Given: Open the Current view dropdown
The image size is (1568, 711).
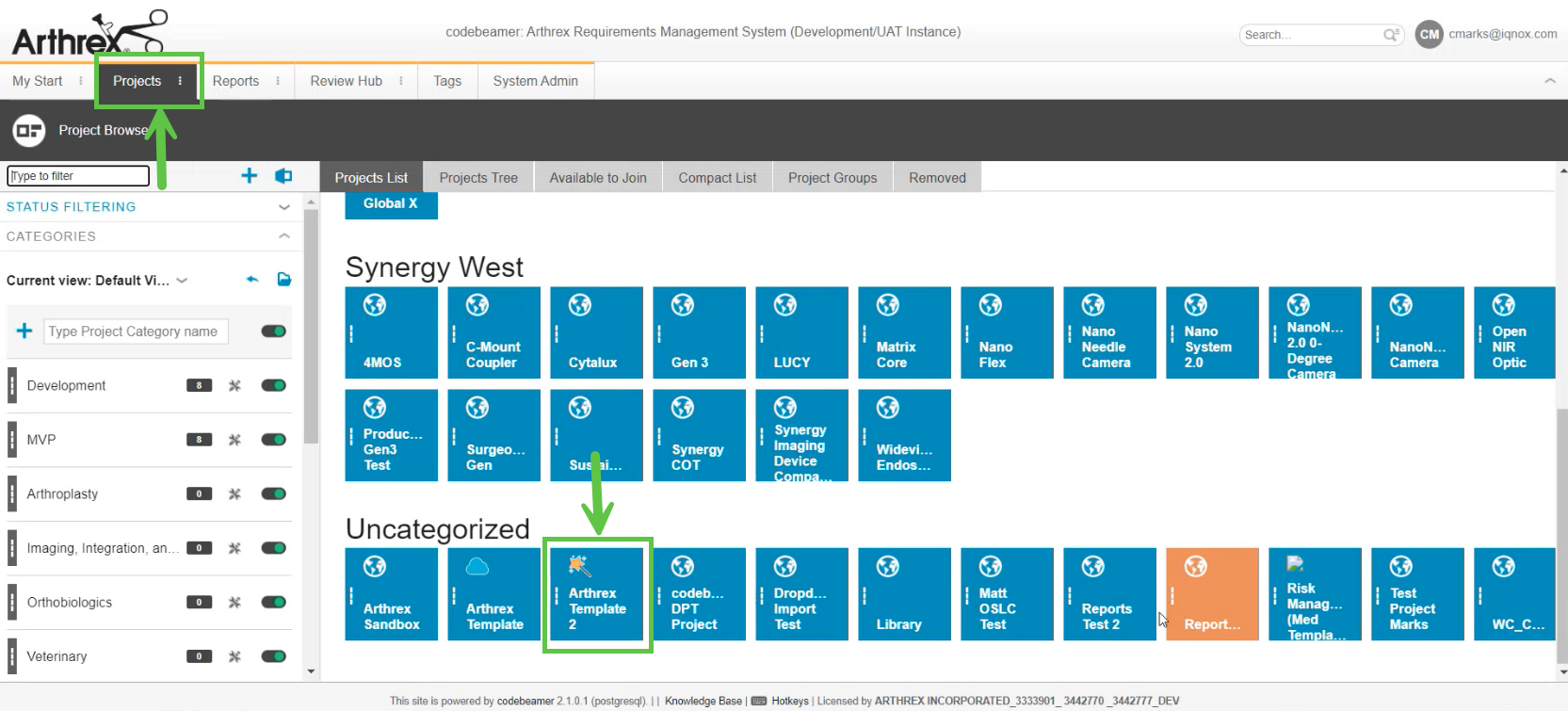Looking at the screenshot, I should pyautogui.click(x=183, y=281).
